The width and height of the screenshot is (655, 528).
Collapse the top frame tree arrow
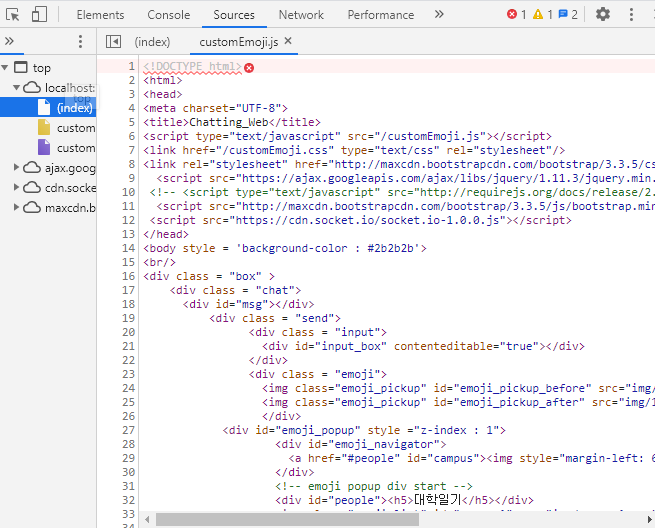coord(5,67)
